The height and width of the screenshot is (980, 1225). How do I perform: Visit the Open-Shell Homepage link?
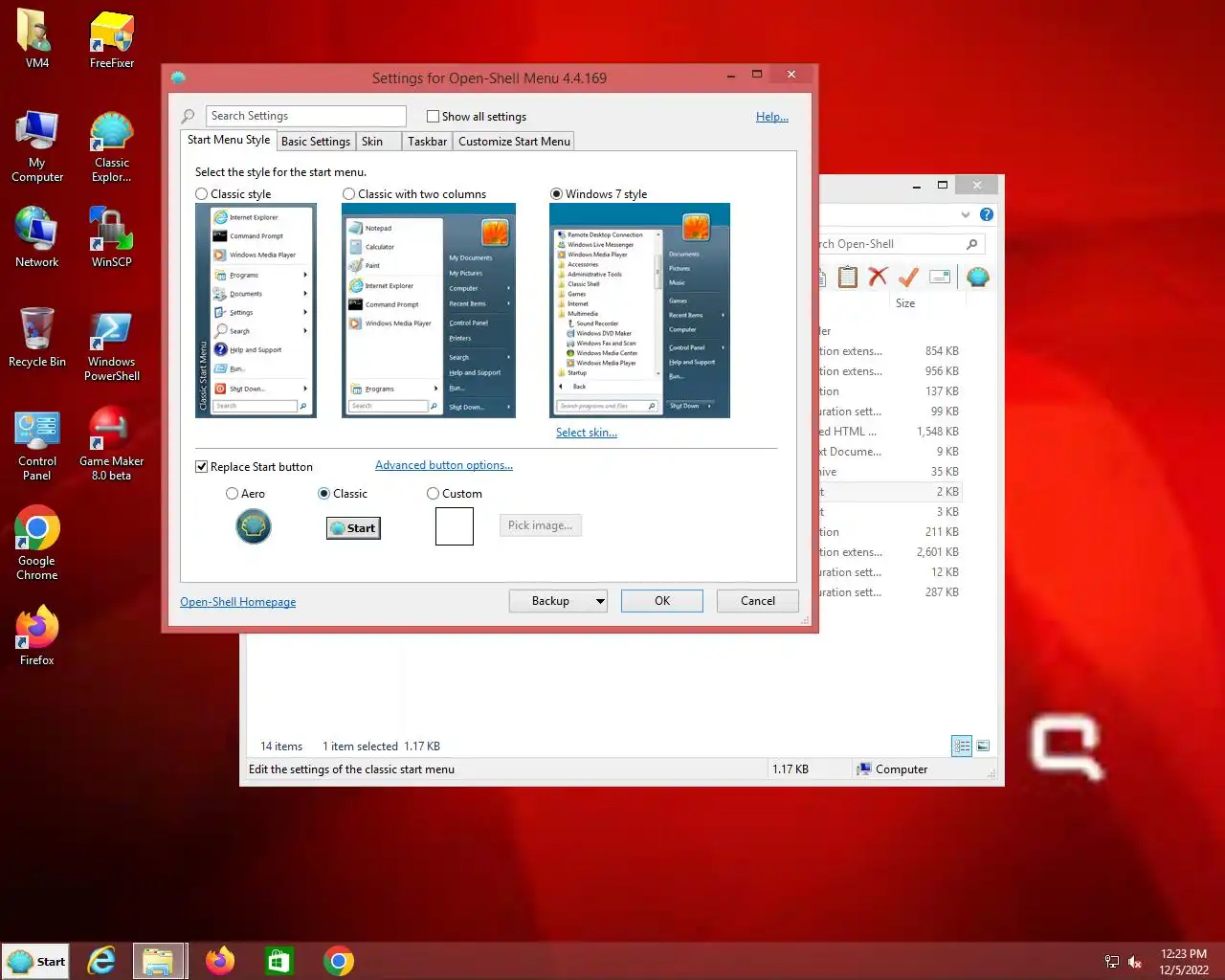[238, 602]
